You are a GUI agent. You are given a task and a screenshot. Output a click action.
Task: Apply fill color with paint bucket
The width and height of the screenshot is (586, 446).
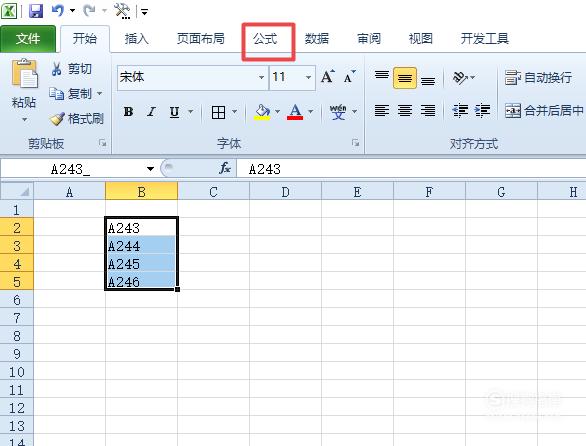tap(262, 112)
